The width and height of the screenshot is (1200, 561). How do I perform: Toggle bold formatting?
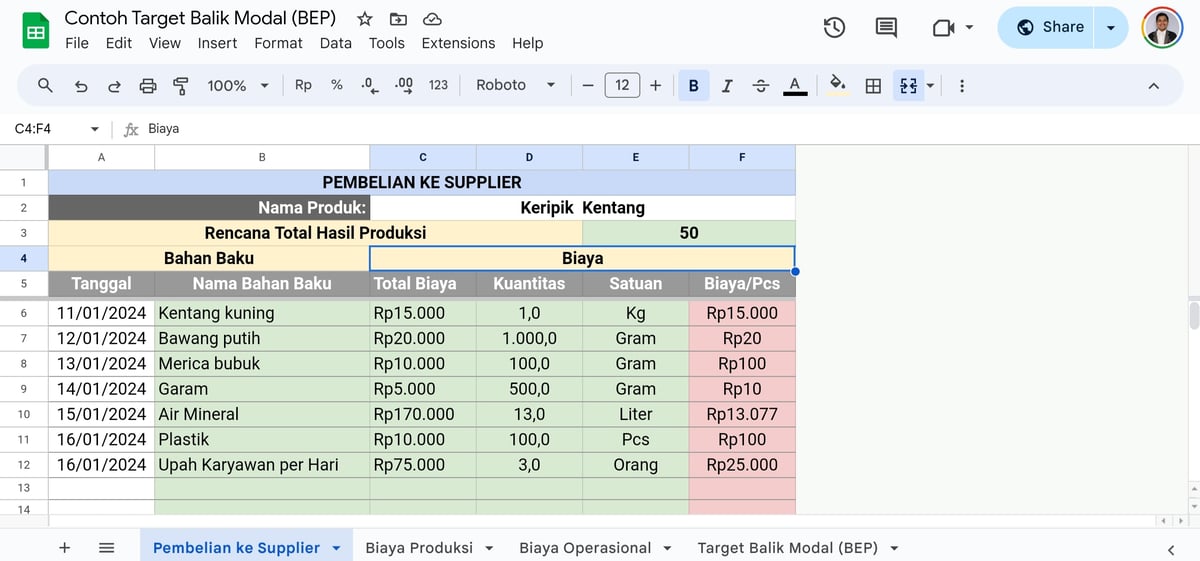coord(693,86)
